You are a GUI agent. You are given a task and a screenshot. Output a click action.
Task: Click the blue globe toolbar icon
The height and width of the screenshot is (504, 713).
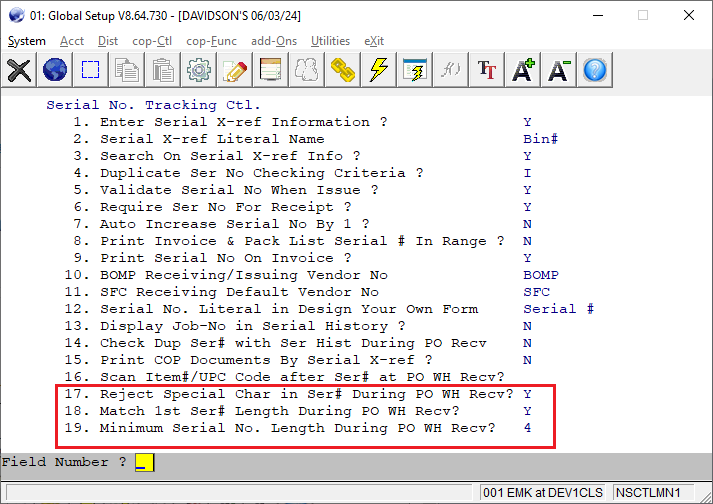pos(55,70)
